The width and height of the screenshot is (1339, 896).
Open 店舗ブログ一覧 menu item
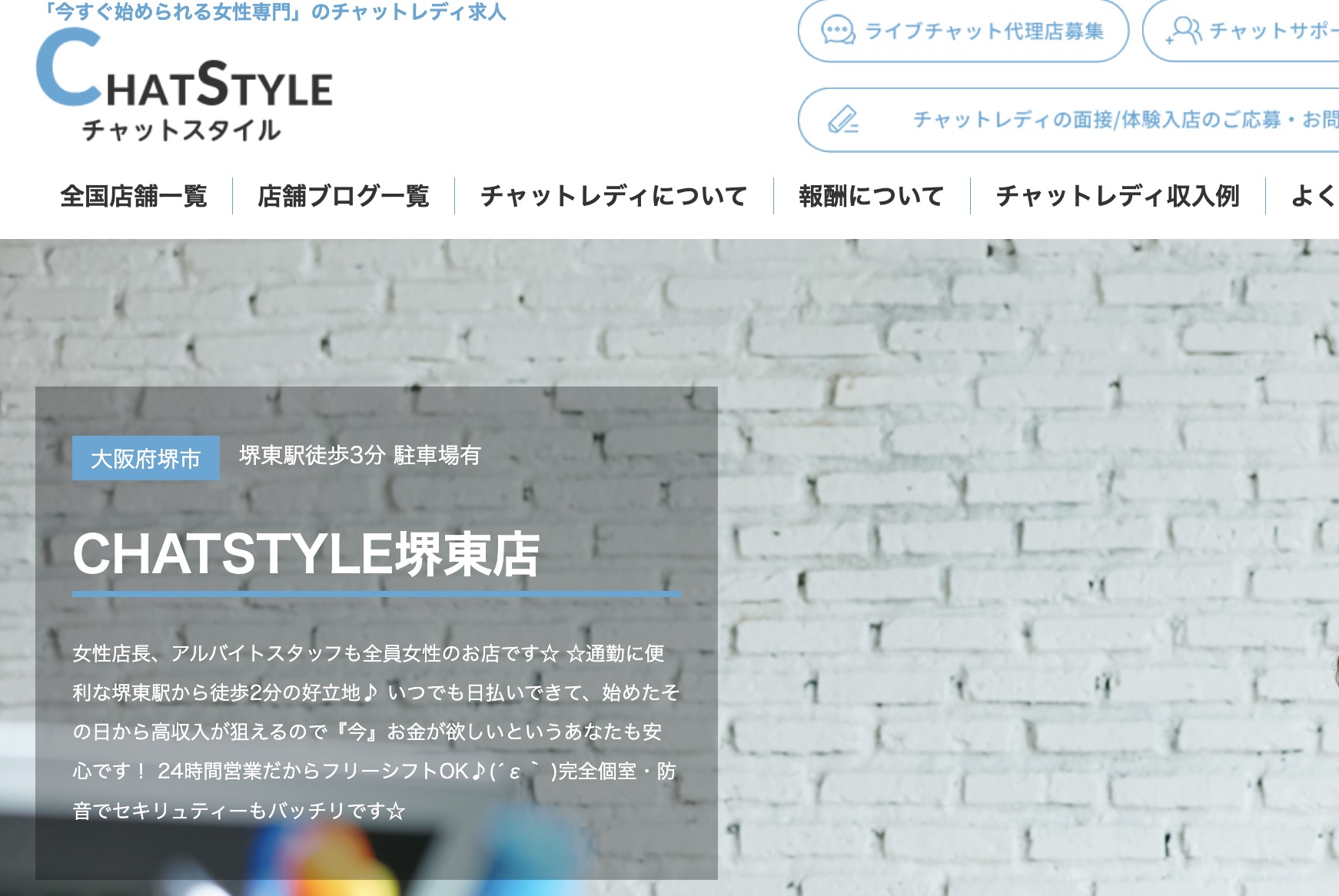click(344, 196)
